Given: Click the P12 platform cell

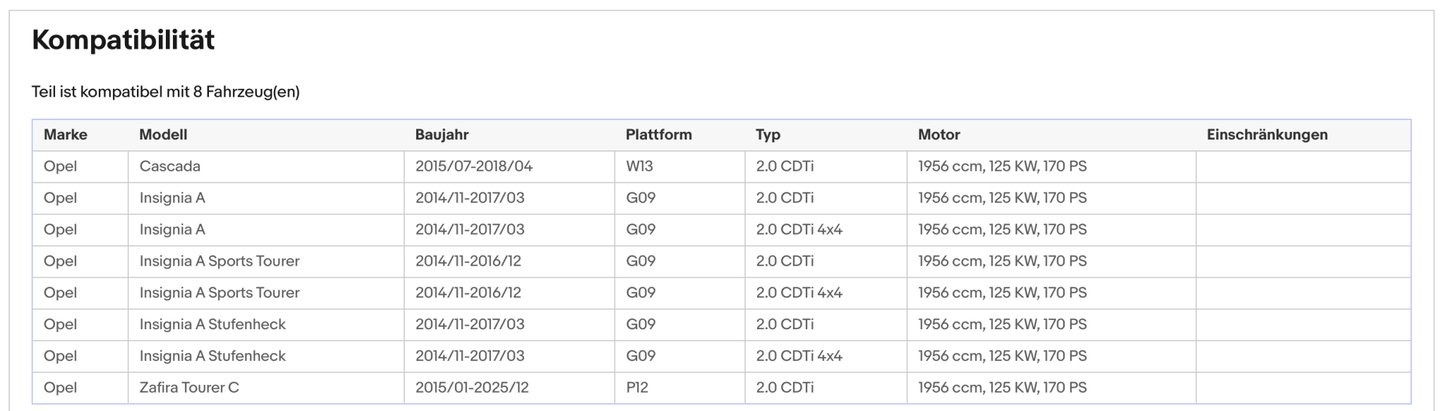Looking at the screenshot, I should [x=637, y=388].
